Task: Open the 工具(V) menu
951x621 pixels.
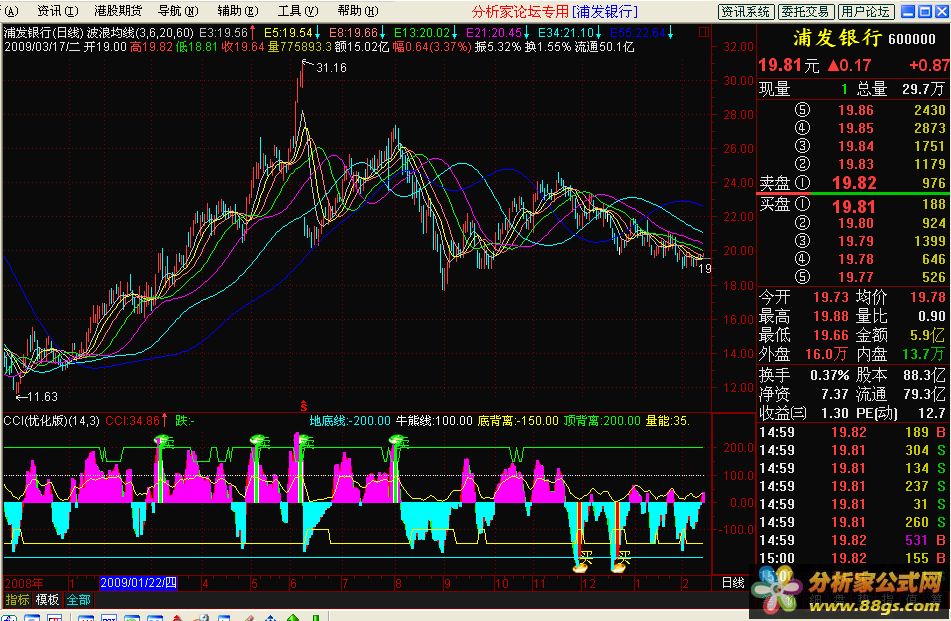Action: click(298, 11)
